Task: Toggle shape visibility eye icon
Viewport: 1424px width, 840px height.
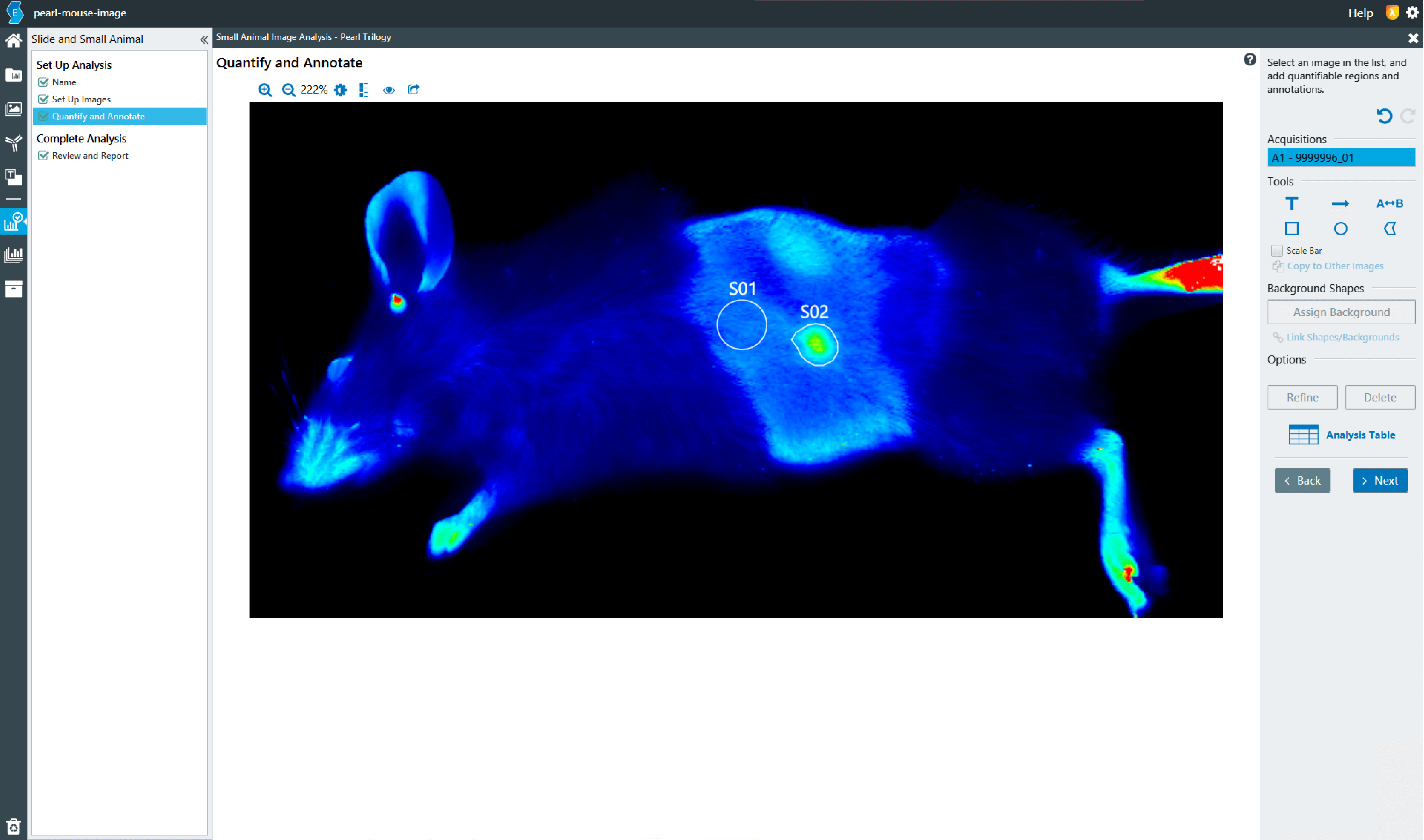Action: pyautogui.click(x=389, y=90)
